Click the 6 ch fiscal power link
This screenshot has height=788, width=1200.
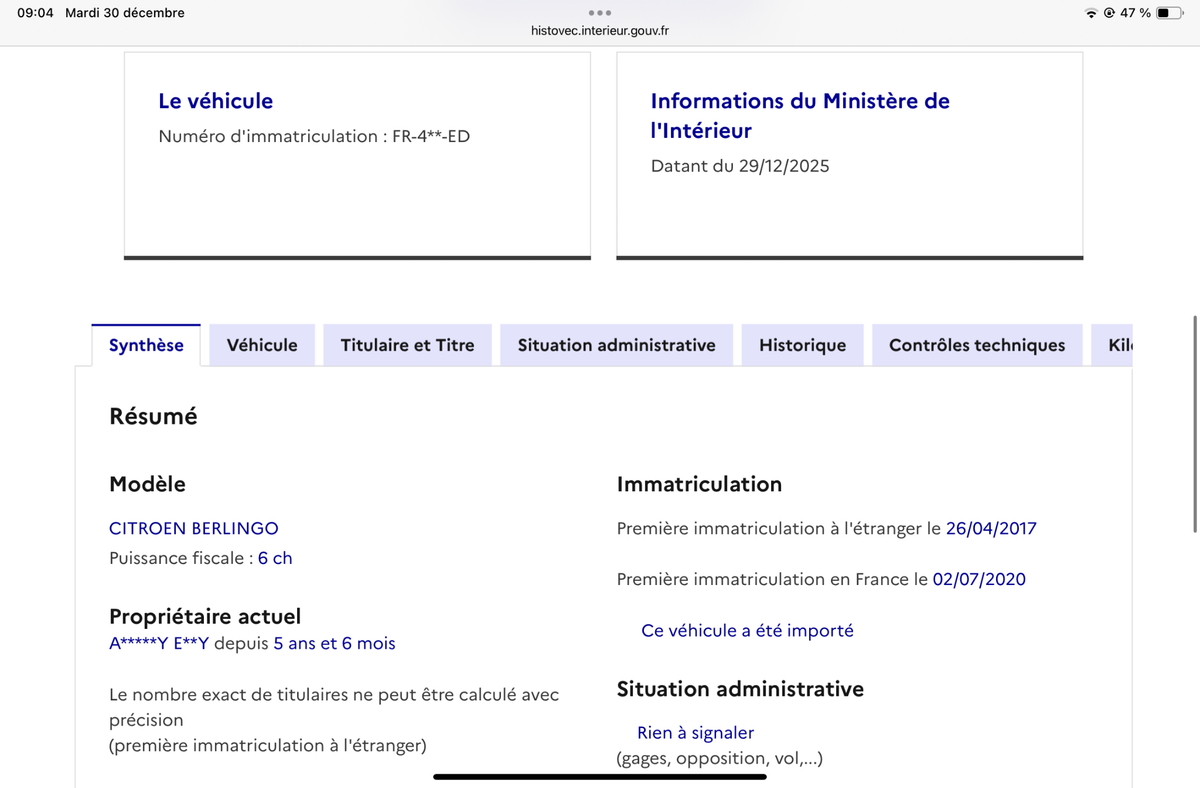click(275, 558)
